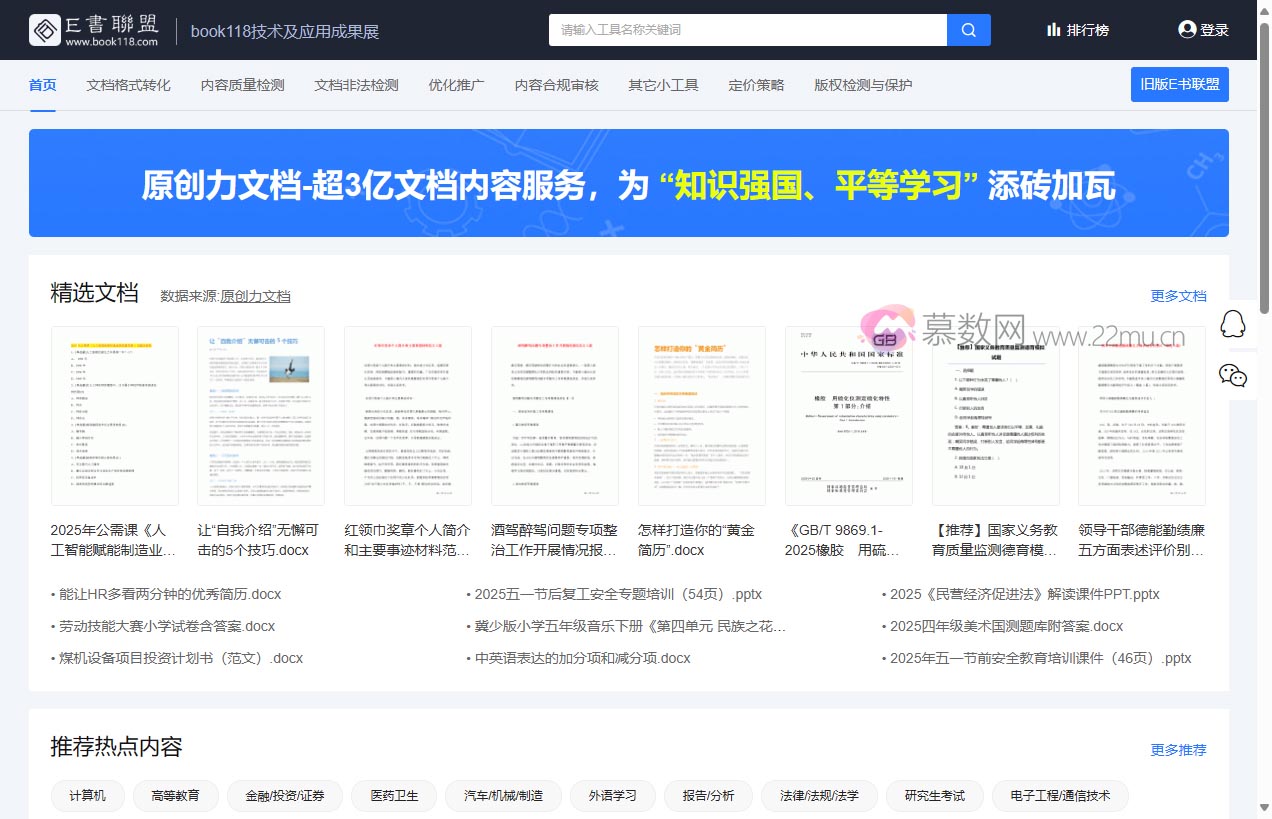Open the 更多推荐 link
The width and height of the screenshot is (1272, 819).
pos(1178,750)
